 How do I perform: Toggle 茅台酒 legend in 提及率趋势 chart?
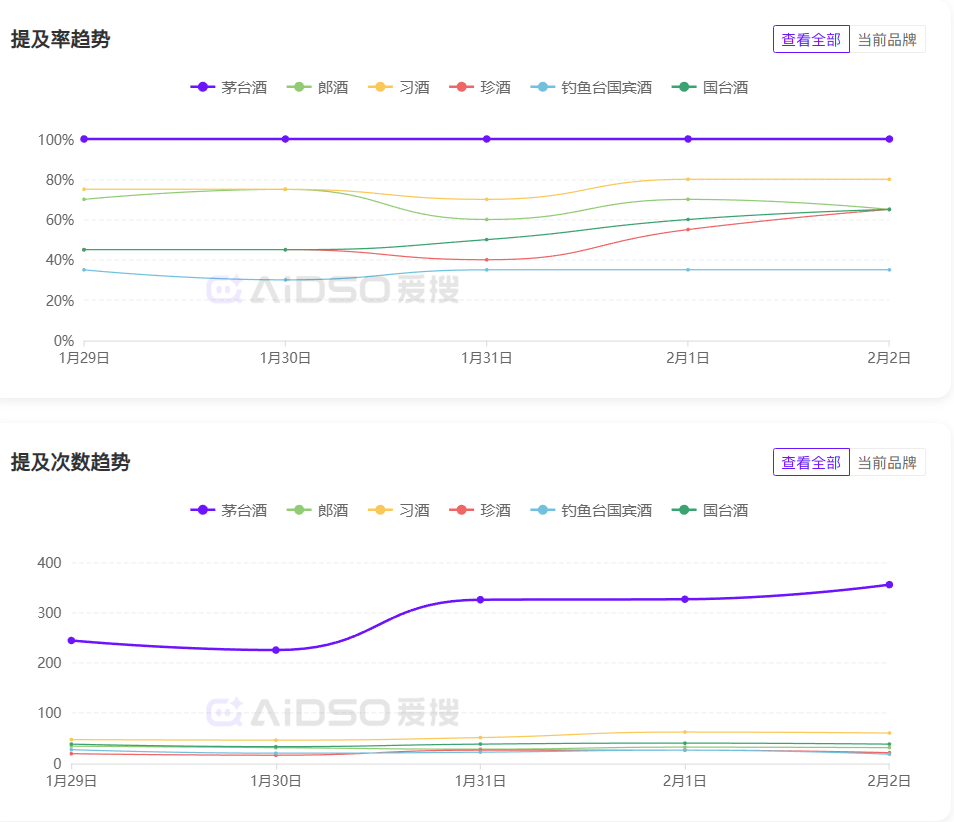[229, 87]
